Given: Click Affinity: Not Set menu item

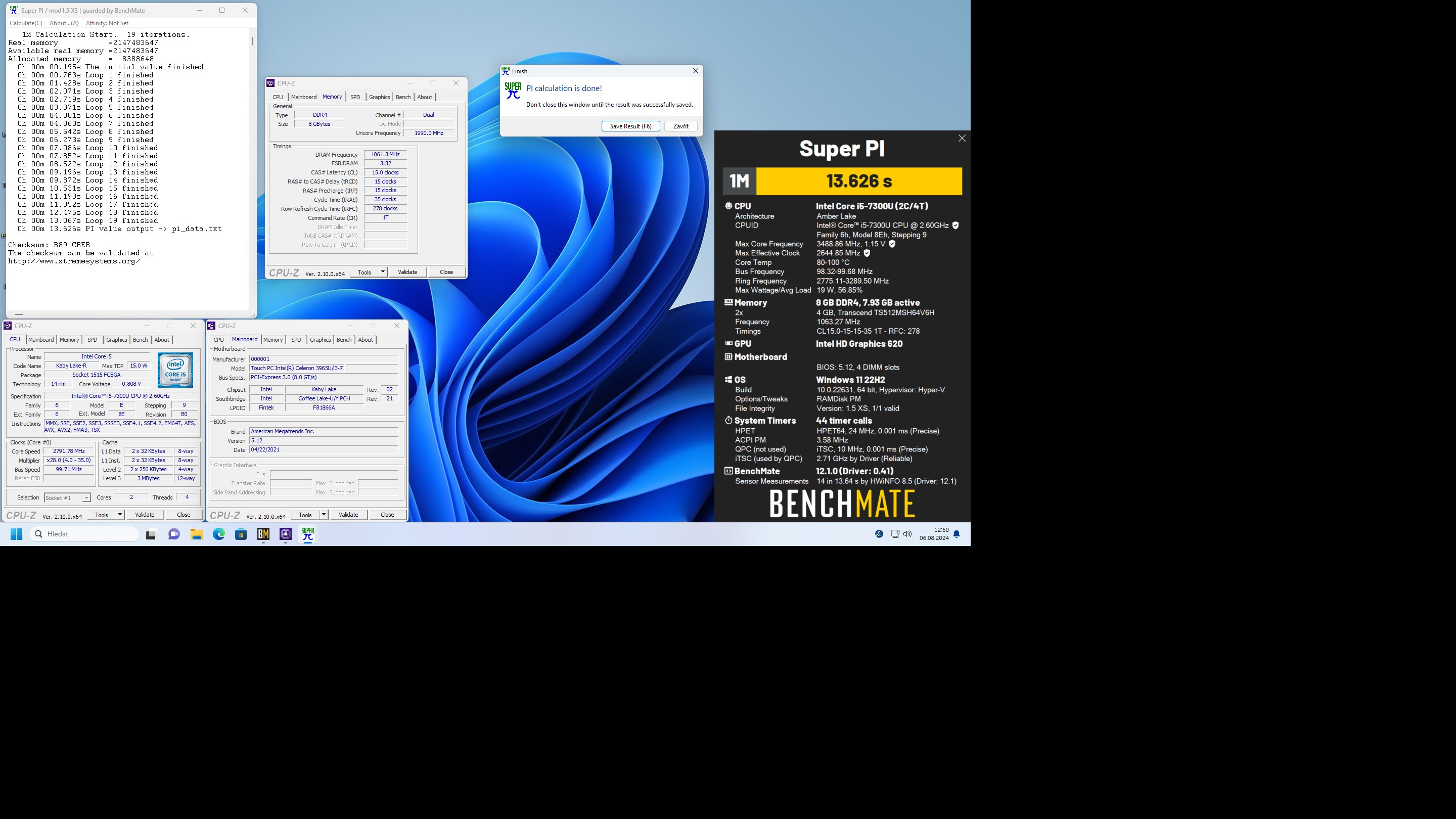Looking at the screenshot, I should (107, 23).
